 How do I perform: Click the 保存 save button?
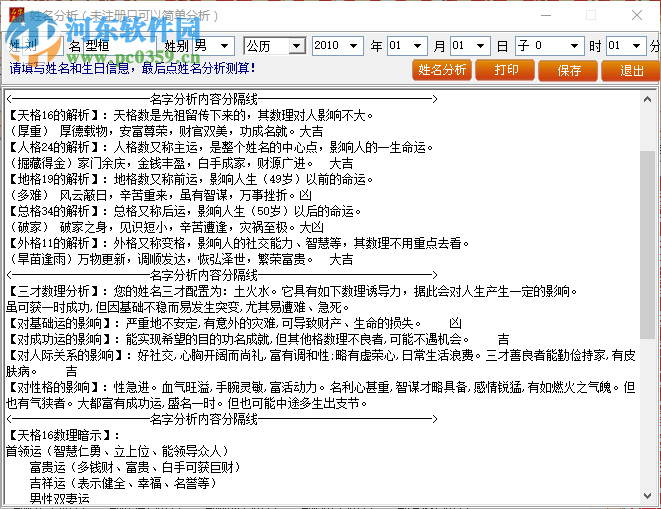(x=568, y=70)
